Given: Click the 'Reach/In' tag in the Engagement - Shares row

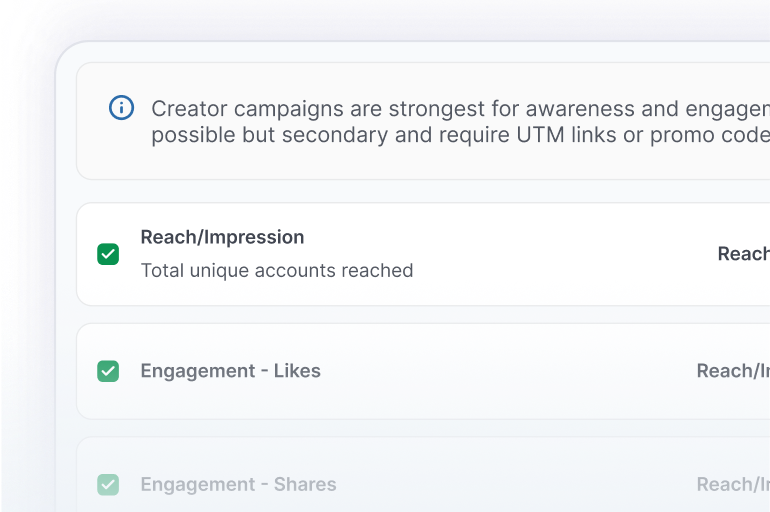Looking at the screenshot, I should pos(733,485).
